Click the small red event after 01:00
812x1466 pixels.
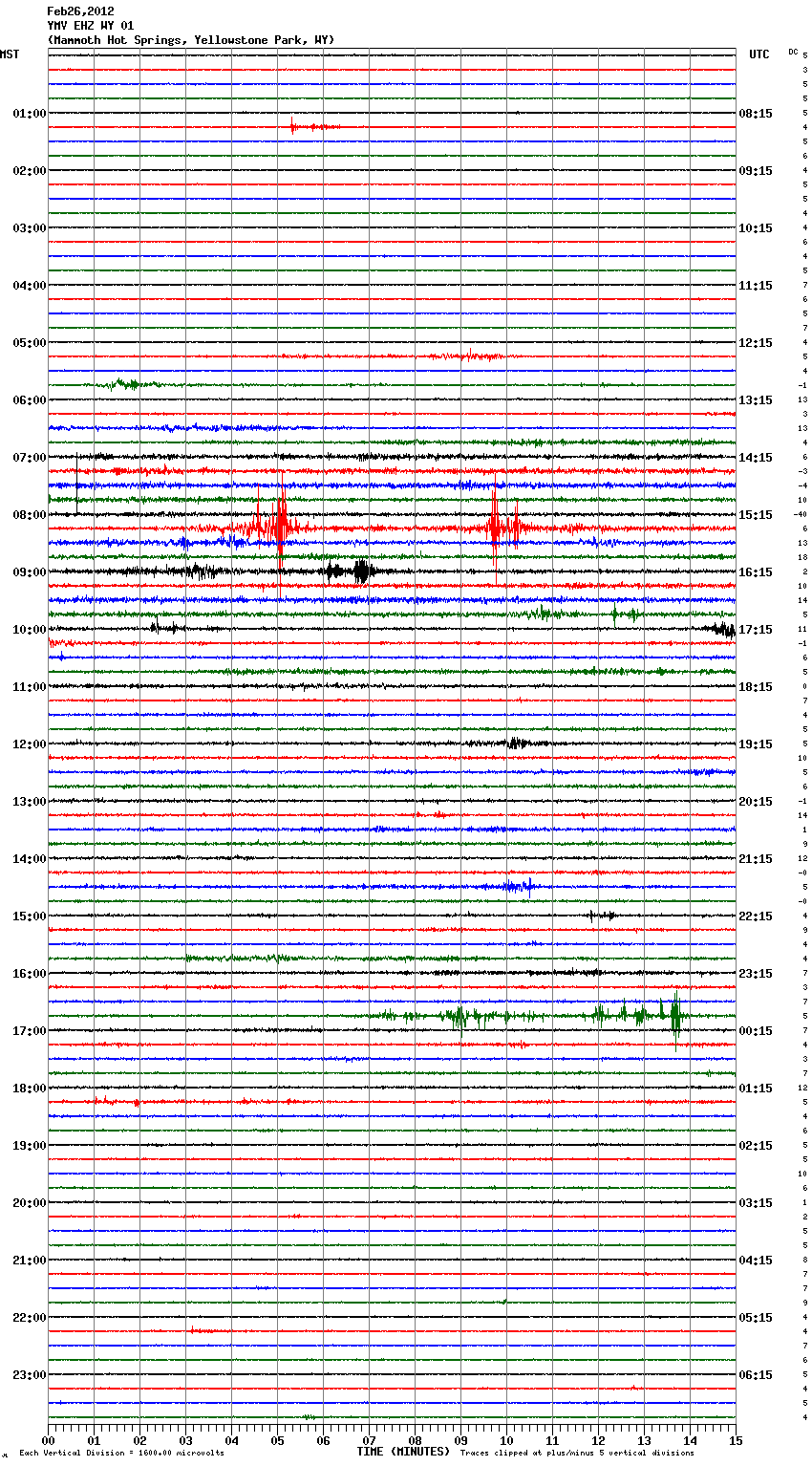click(x=293, y=126)
